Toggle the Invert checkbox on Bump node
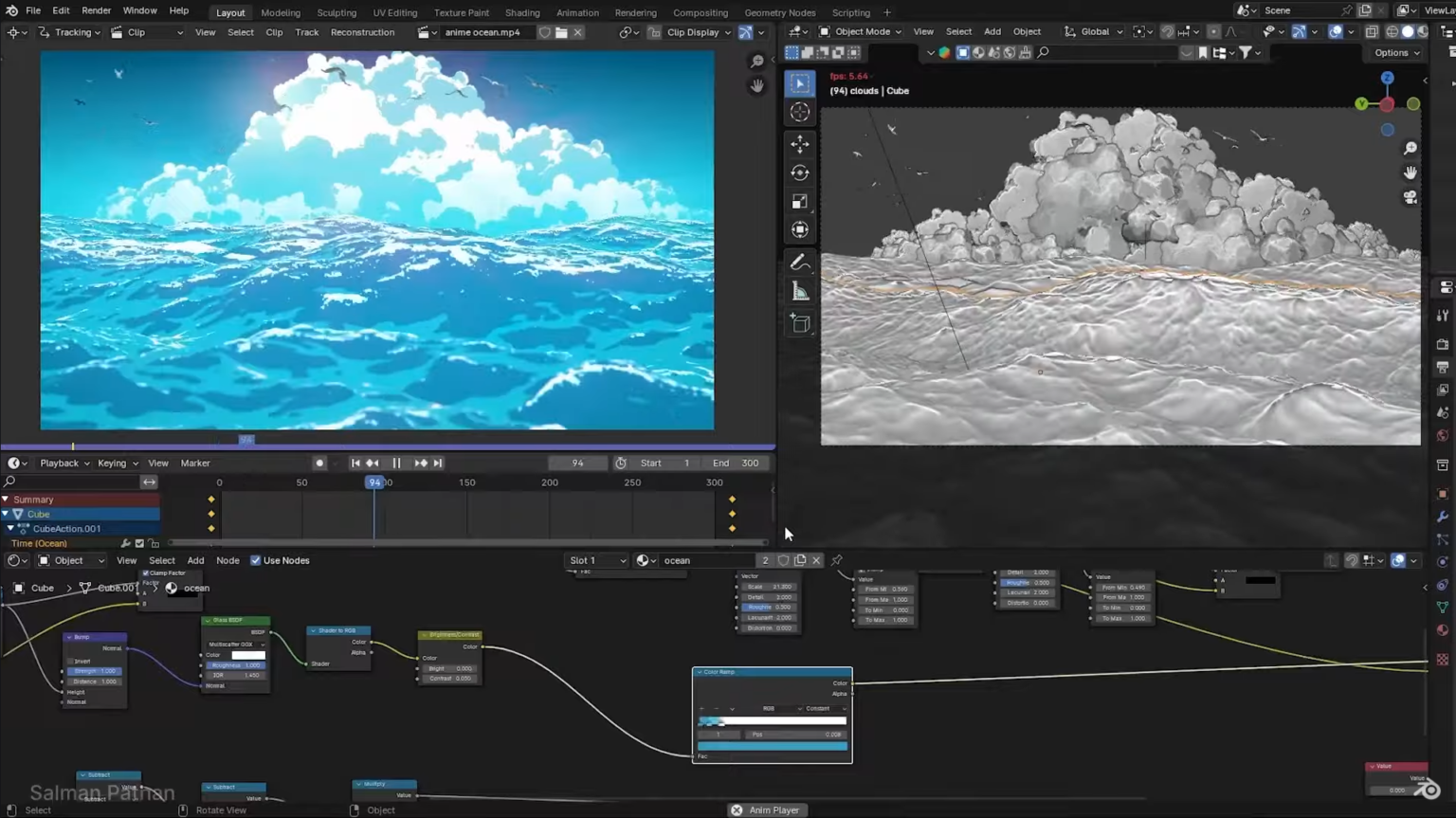Viewport: 1456px width, 818px height. (x=71, y=661)
